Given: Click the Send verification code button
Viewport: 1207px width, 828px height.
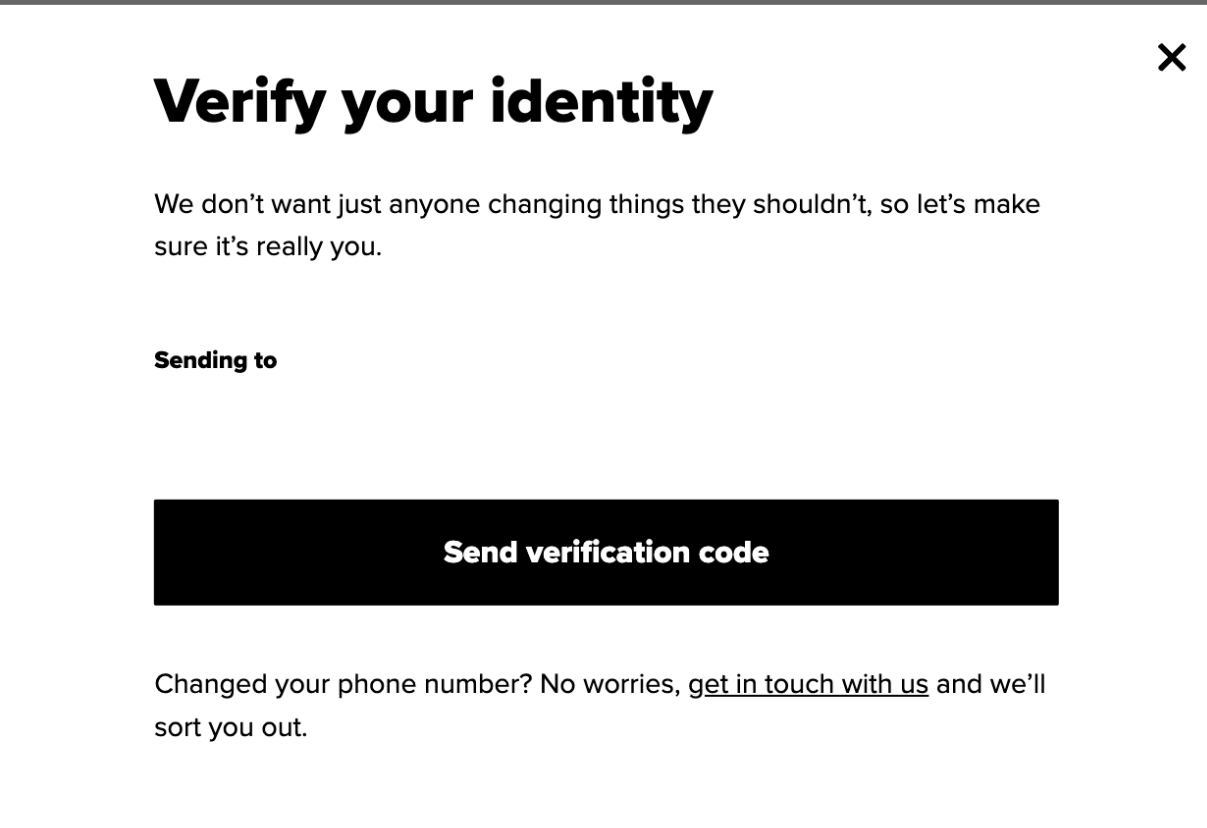Looking at the screenshot, I should click(606, 552).
